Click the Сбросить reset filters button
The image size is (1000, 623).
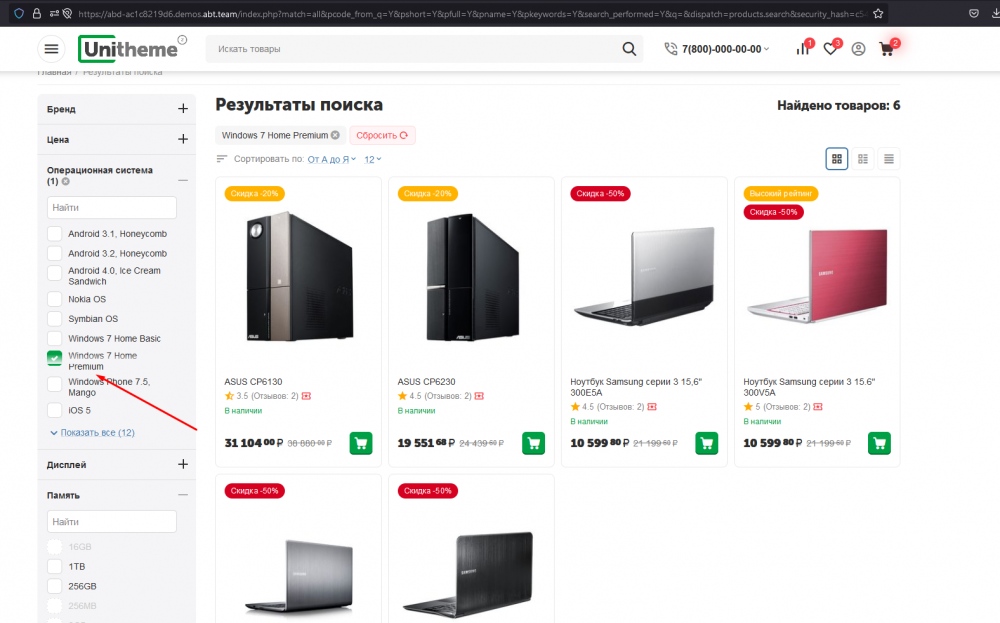click(382, 135)
